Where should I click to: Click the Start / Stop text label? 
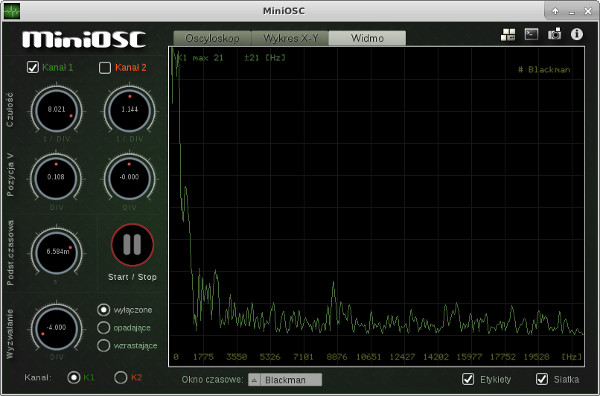coord(132,277)
